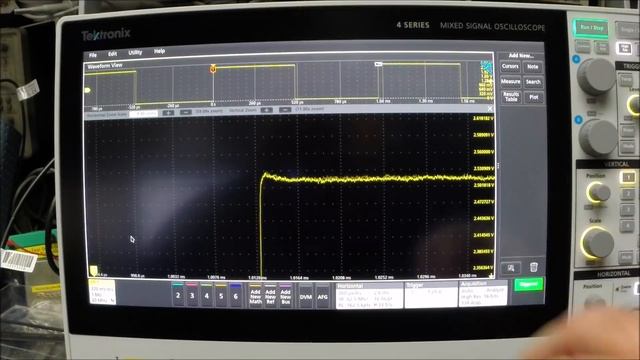Viewport: 640px width, 360px height.
Task: Select the orange trigger position marker in overview
Action: 213,69
